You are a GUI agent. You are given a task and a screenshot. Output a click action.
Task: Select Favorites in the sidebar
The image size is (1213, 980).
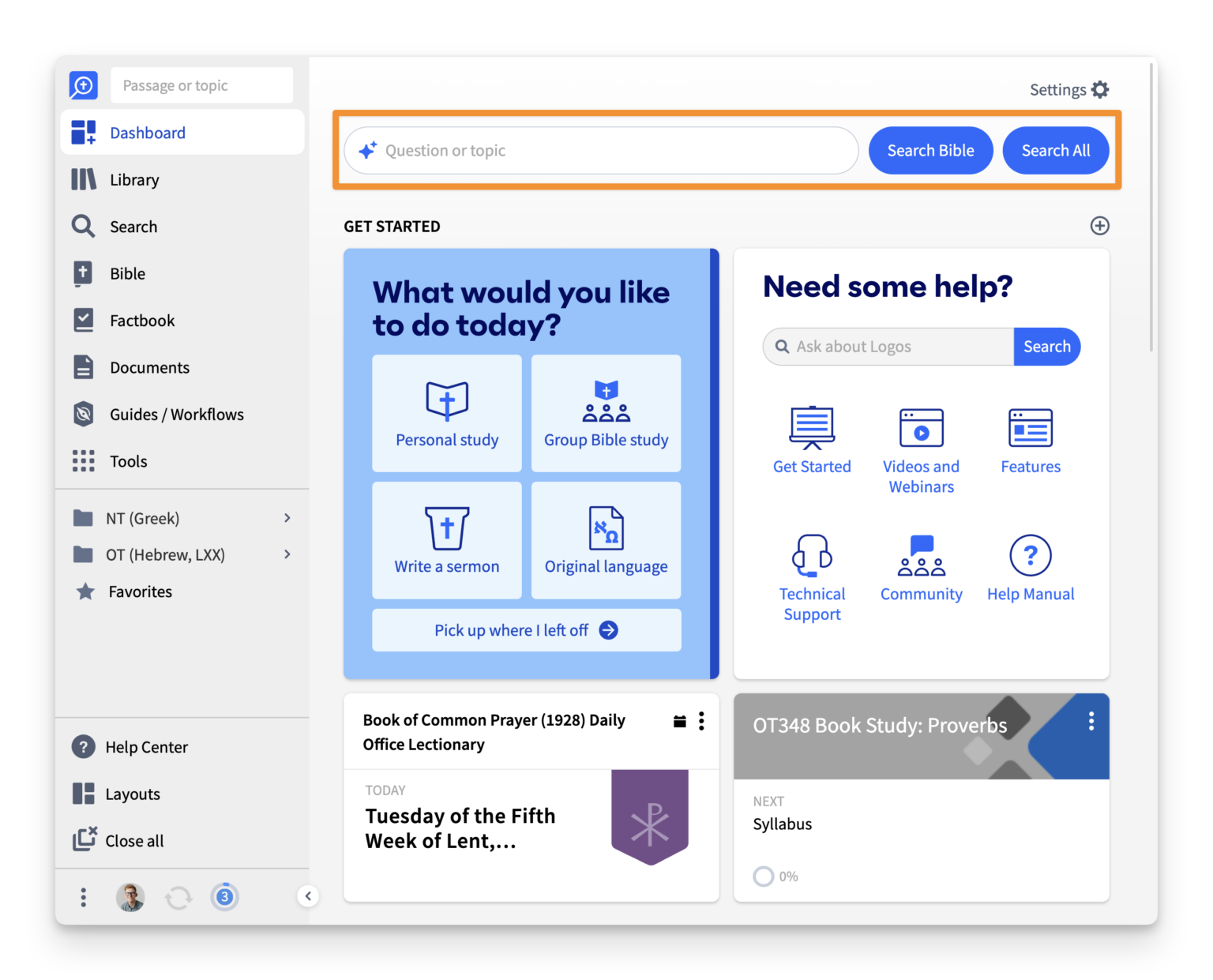click(x=140, y=591)
